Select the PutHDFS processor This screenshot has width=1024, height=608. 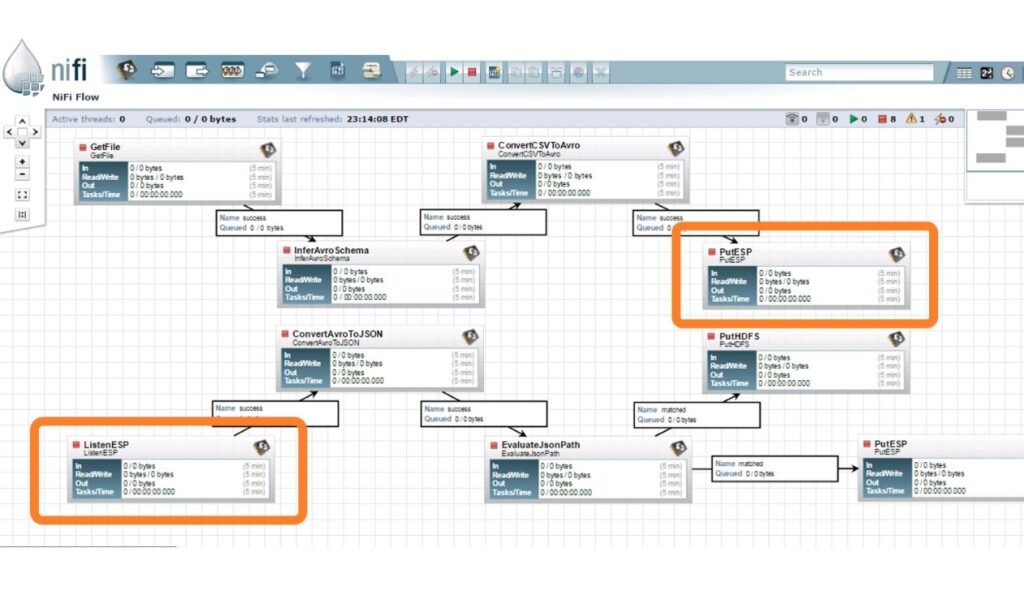[806, 361]
